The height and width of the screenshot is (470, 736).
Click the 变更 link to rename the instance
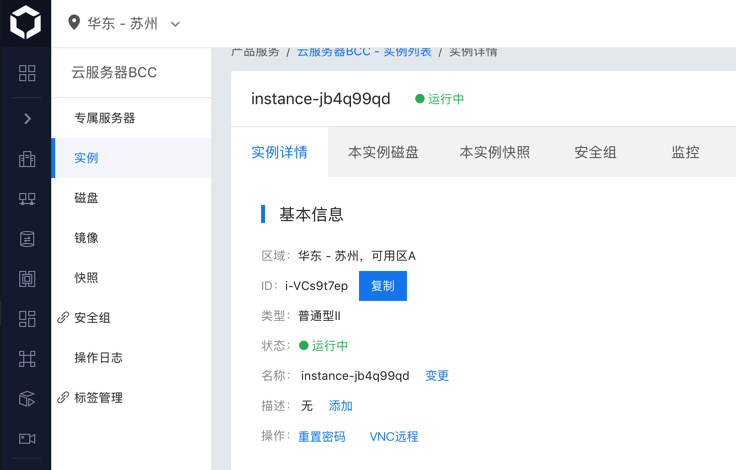point(437,376)
